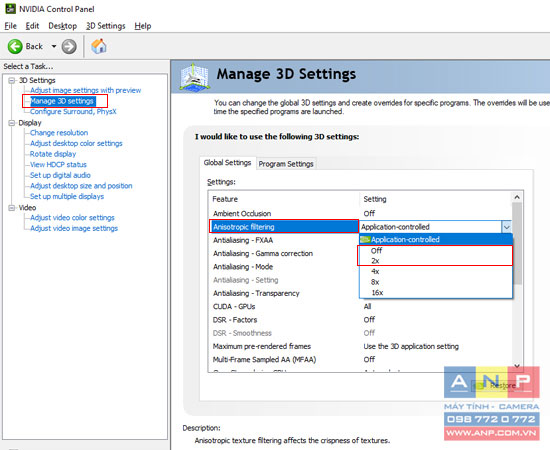The width and height of the screenshot is (550, 450).
Task: Select Manage 3D settings in task tree
Action: [x=62, y=101]
